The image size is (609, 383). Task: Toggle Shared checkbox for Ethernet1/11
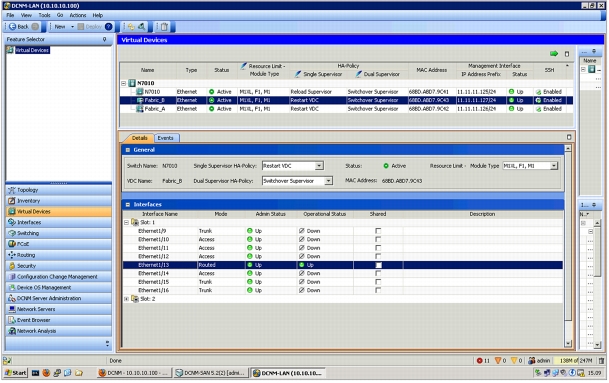click(378, 248)
